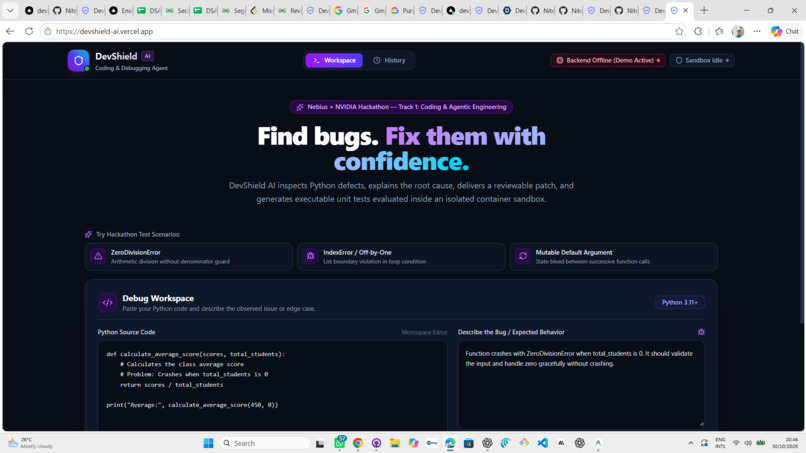806x453 pixels.
Task: Open File Explorer from the taskbar
Action: tap(395, 443)
